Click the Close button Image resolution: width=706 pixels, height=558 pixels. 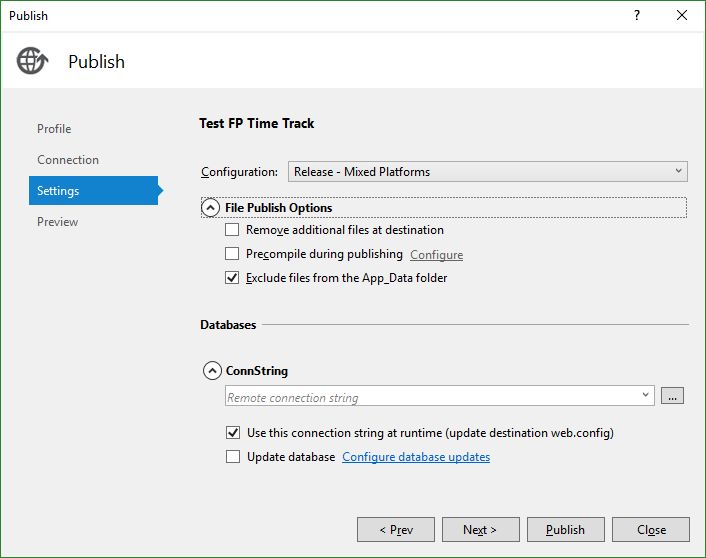pyautogui.click(x=651, y=530)
